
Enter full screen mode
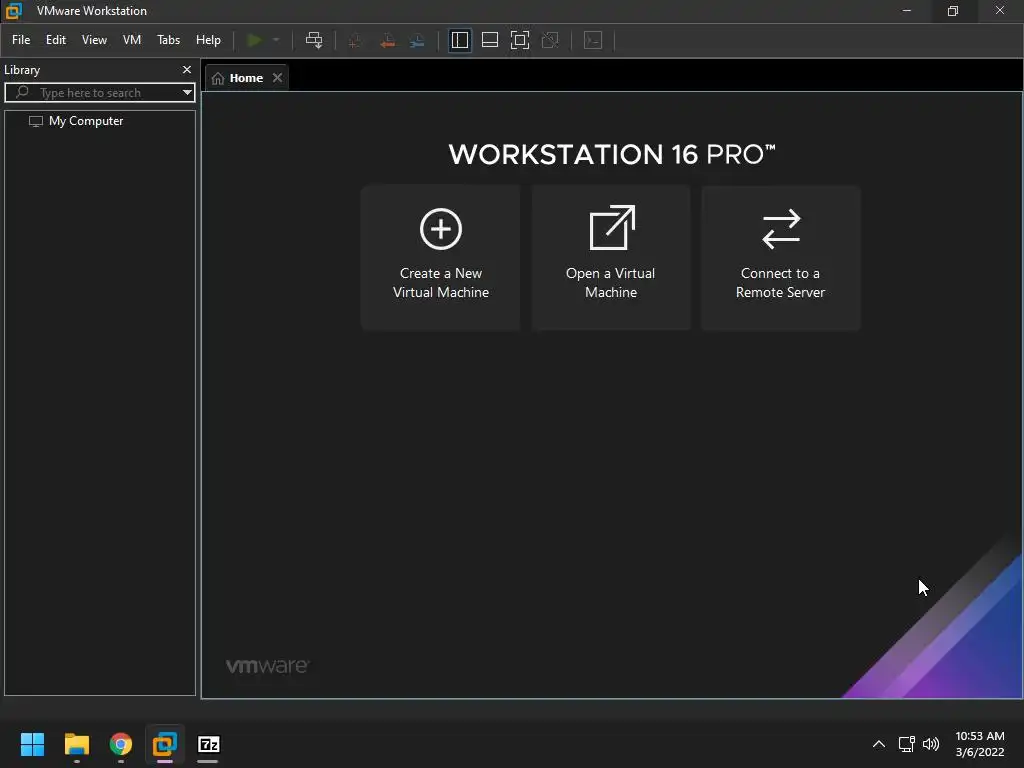coord(520,40)
